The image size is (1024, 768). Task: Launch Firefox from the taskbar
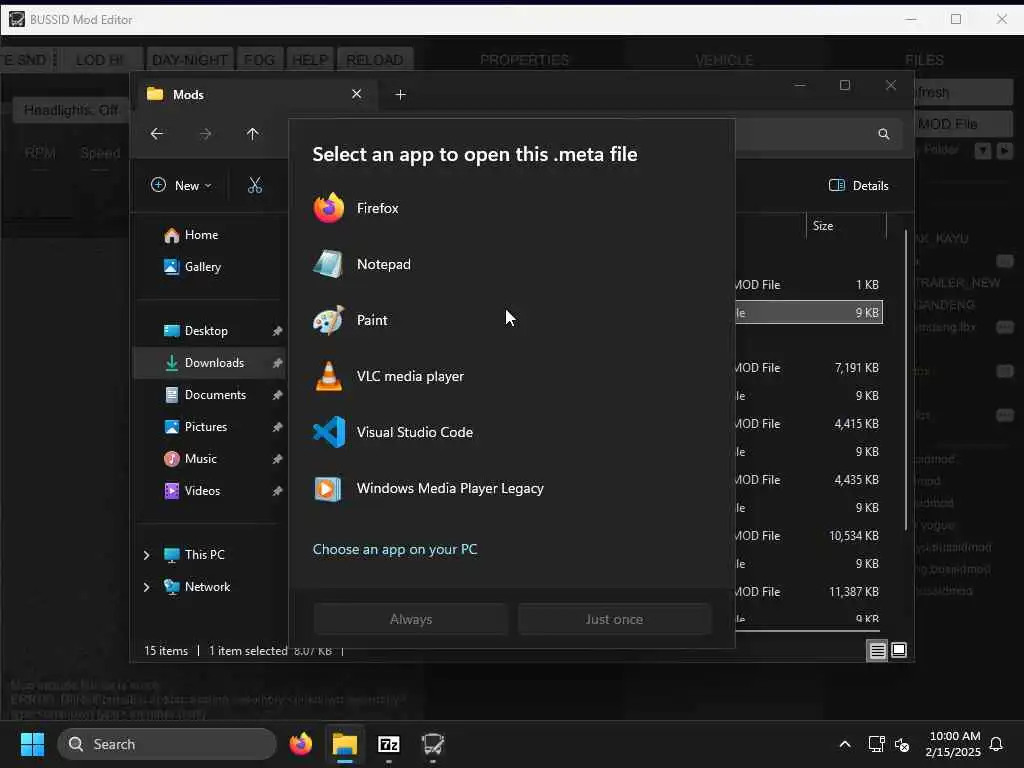point(301,744)
